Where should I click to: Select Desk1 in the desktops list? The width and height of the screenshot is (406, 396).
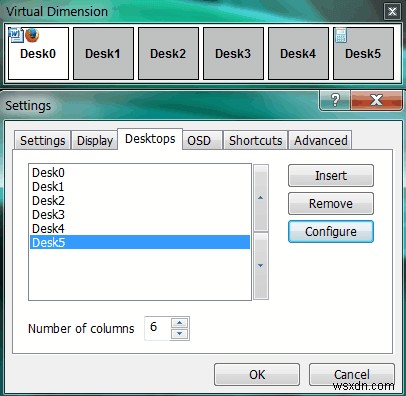[x=140, y=187]
